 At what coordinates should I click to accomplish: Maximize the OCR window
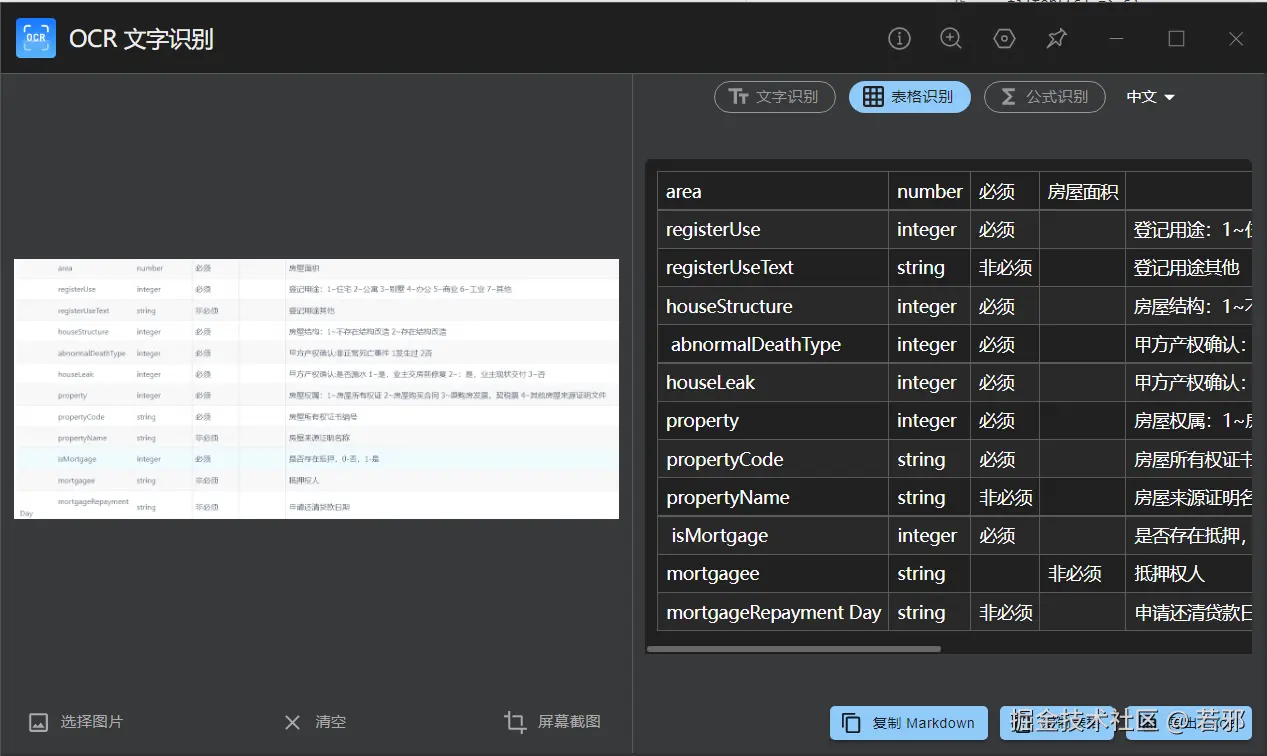[1176, 39]
